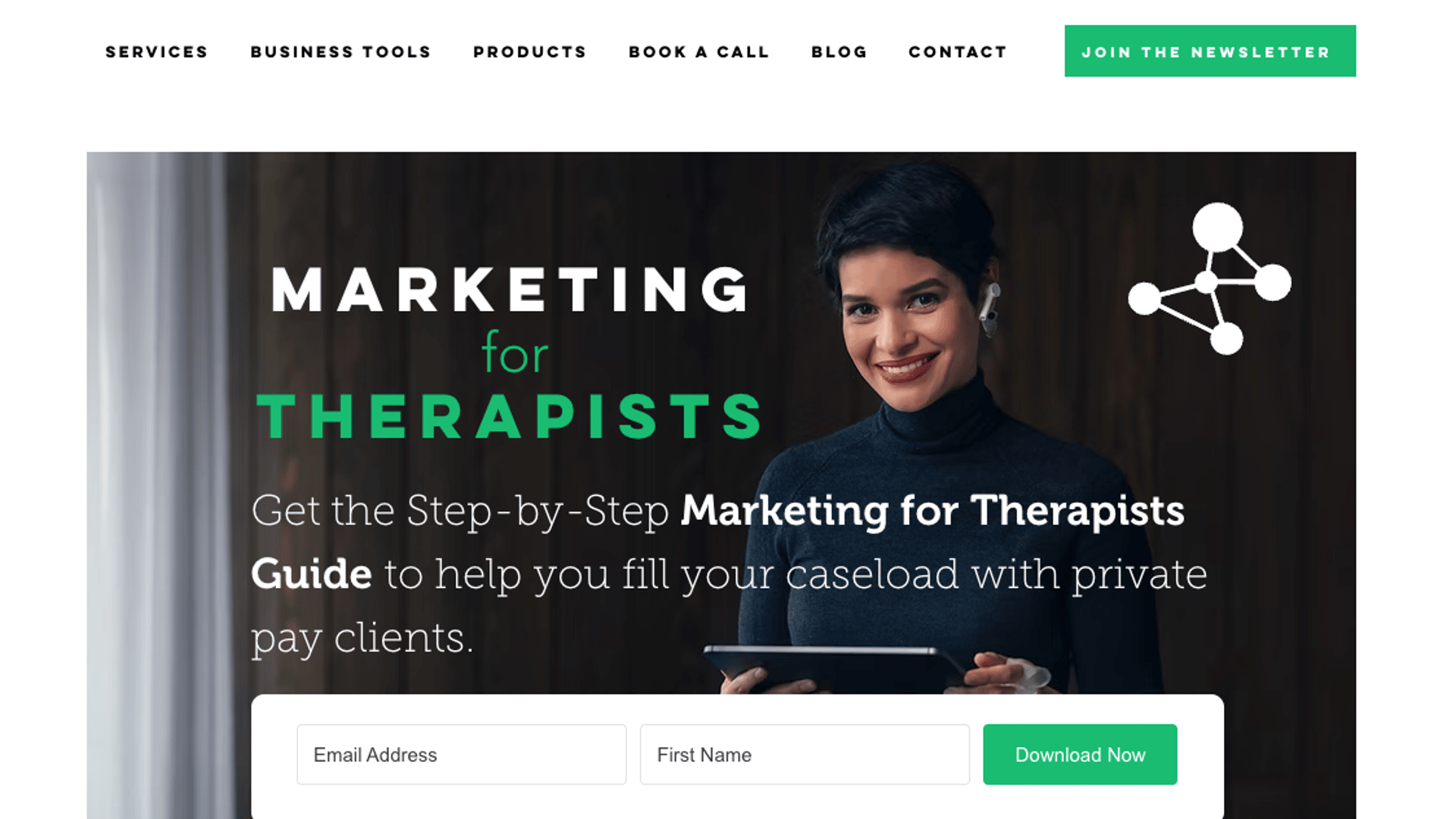Focus the Email Address field
This screenshot has height=819, width=1456.
(x=462, y=755)
